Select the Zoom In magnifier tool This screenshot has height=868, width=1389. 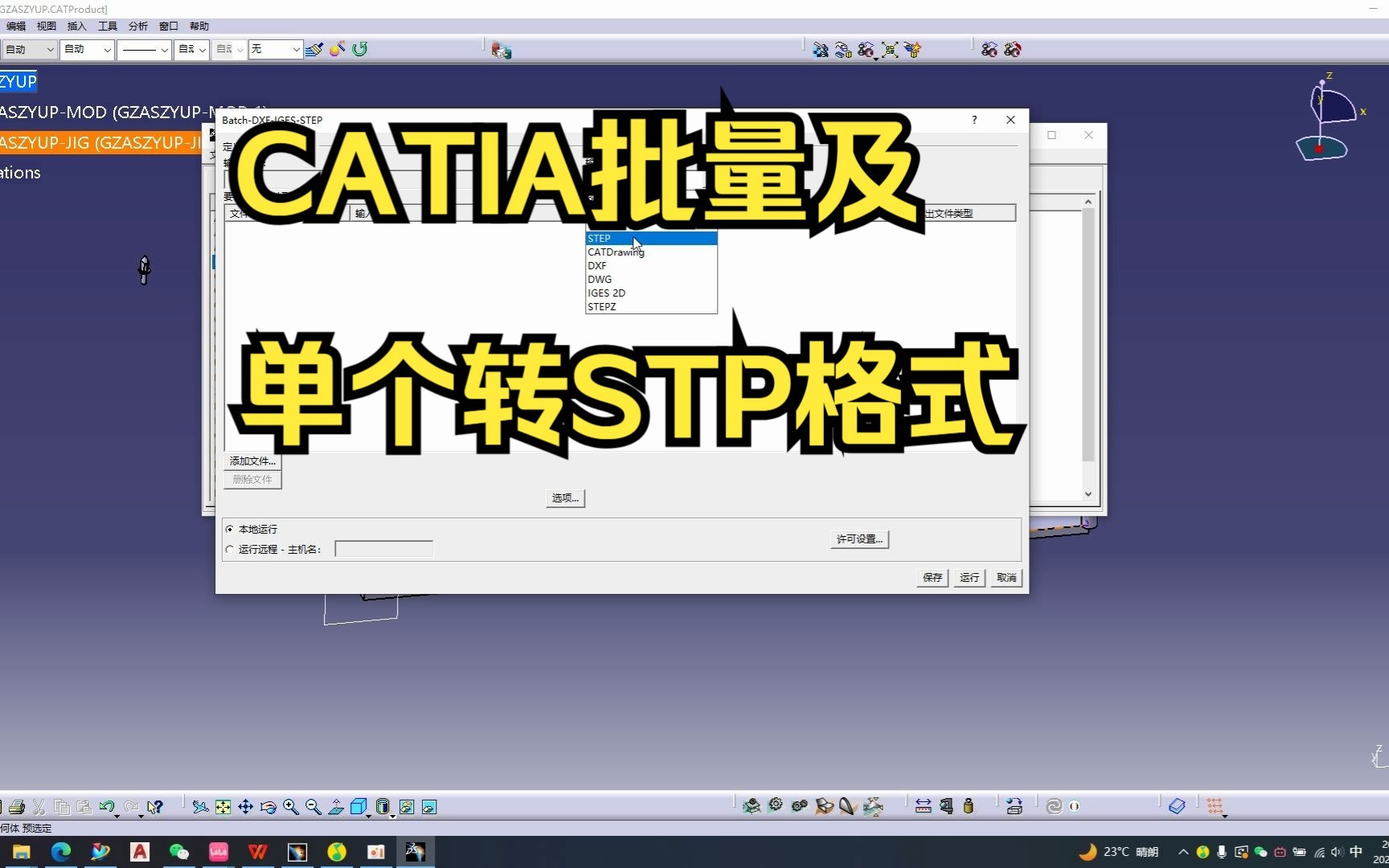click(x=291, y=806)
